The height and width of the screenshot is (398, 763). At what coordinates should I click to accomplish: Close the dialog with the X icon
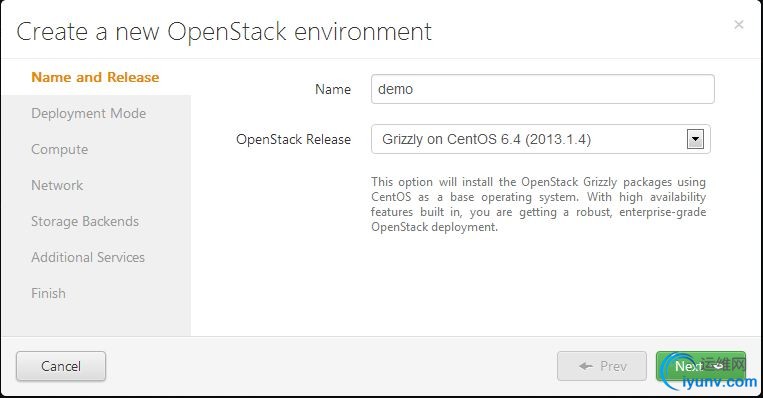pos(738,24)
